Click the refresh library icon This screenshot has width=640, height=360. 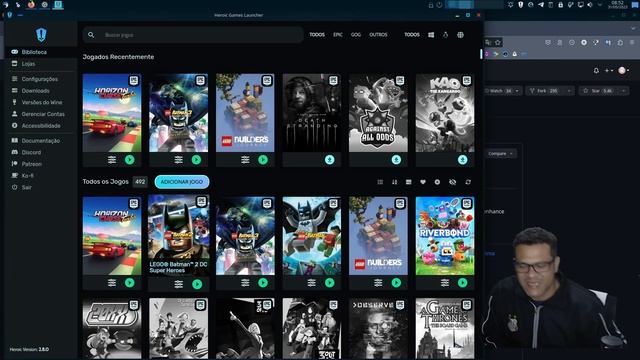click(468, 182)
